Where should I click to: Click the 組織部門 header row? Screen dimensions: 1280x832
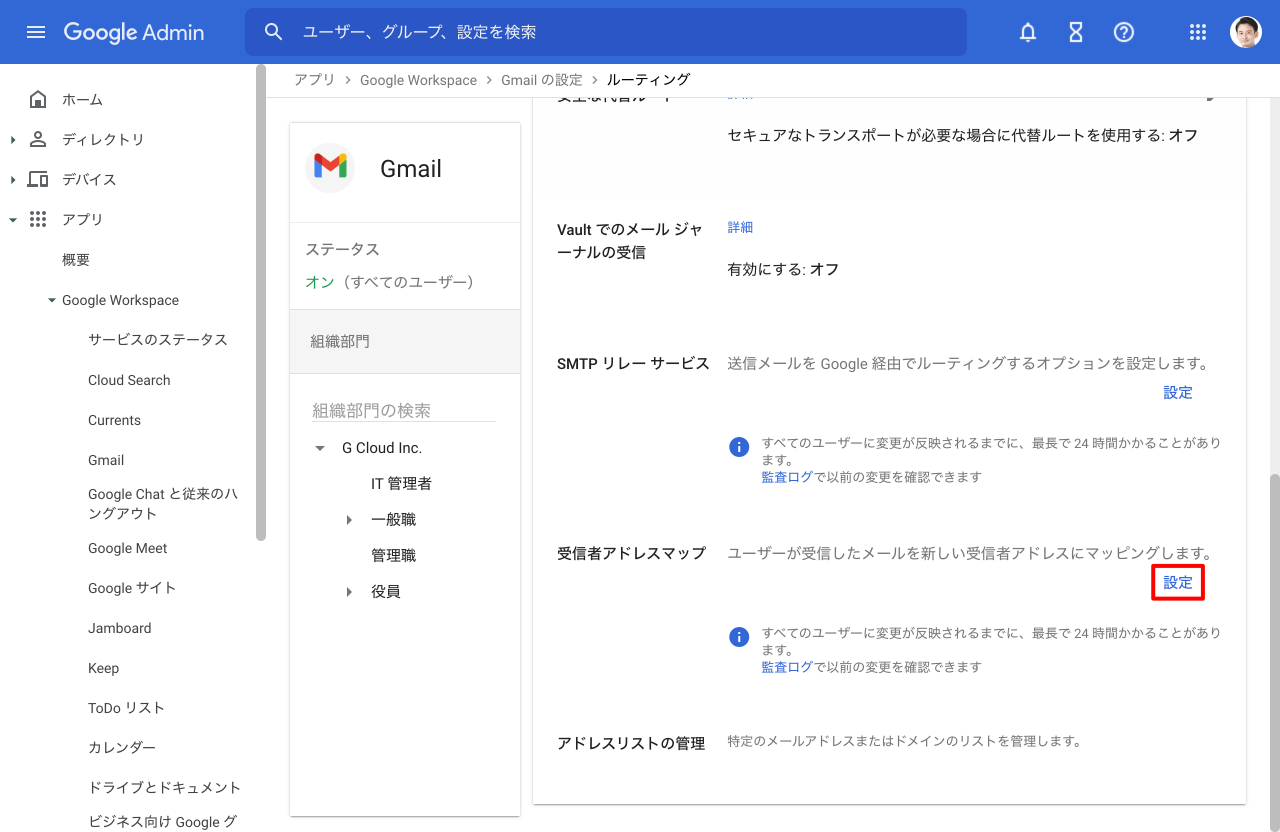(x=405, y=341)
